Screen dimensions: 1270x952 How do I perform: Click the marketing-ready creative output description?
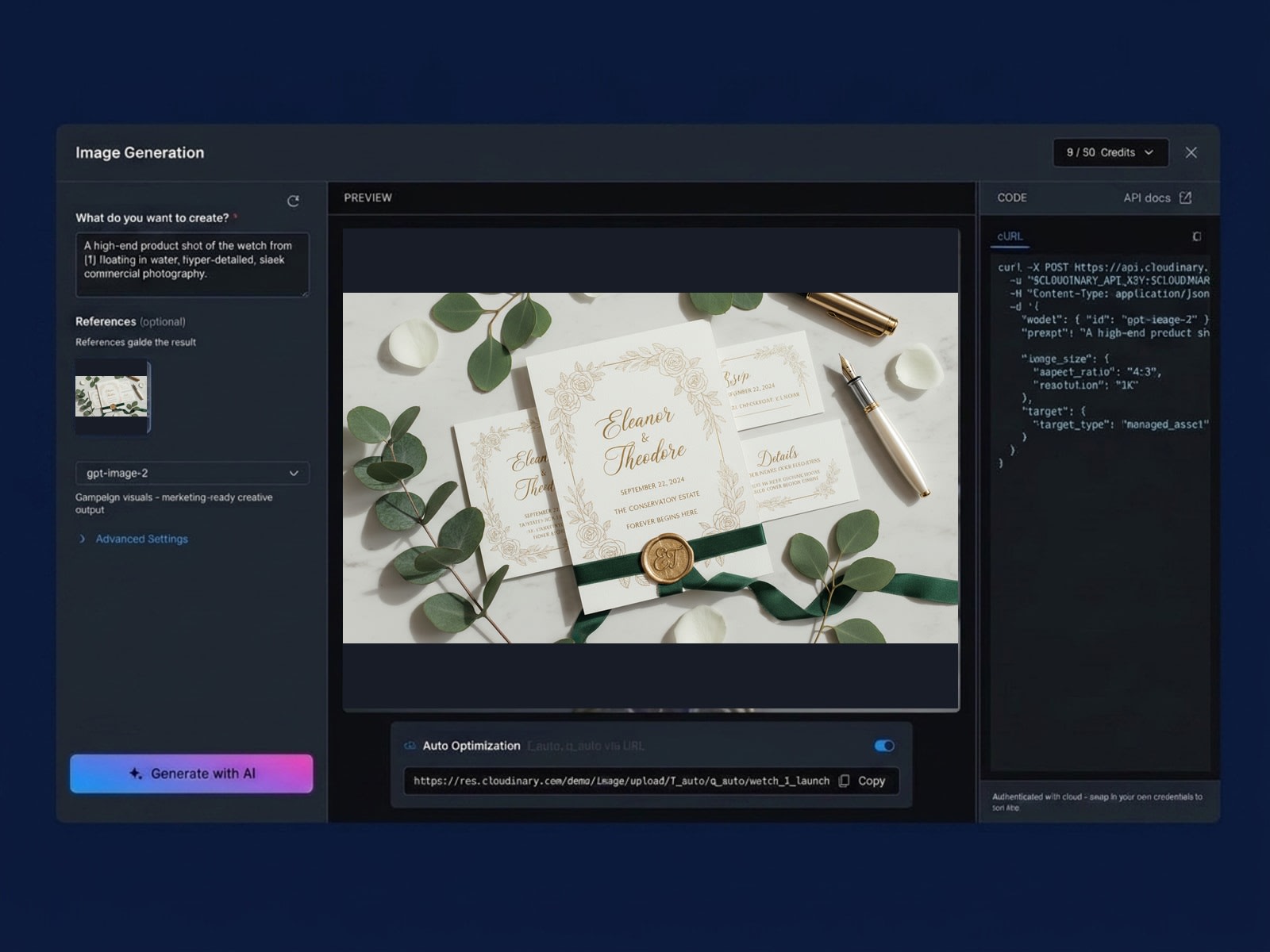pos(174,503)
